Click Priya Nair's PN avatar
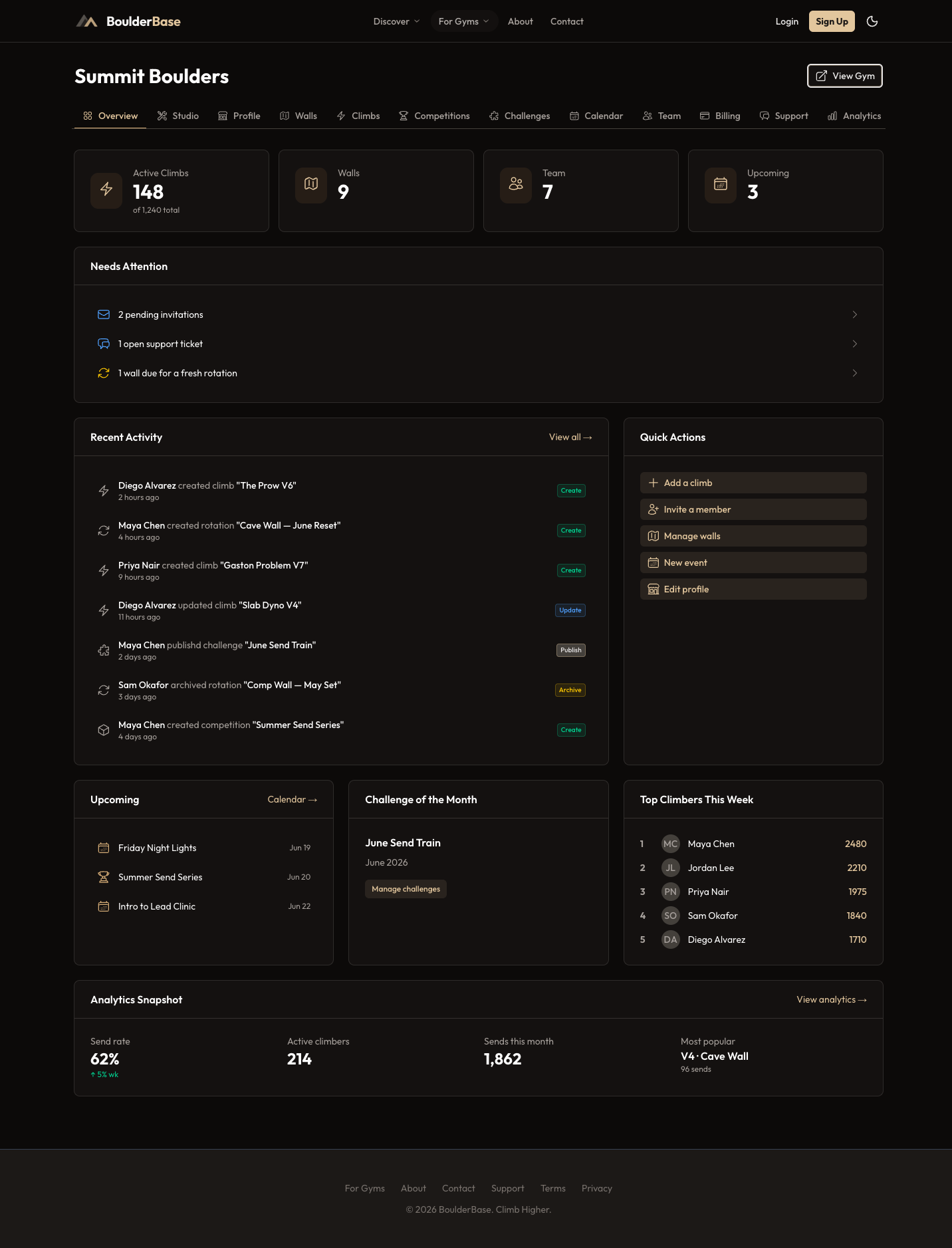 pos(671,892)
